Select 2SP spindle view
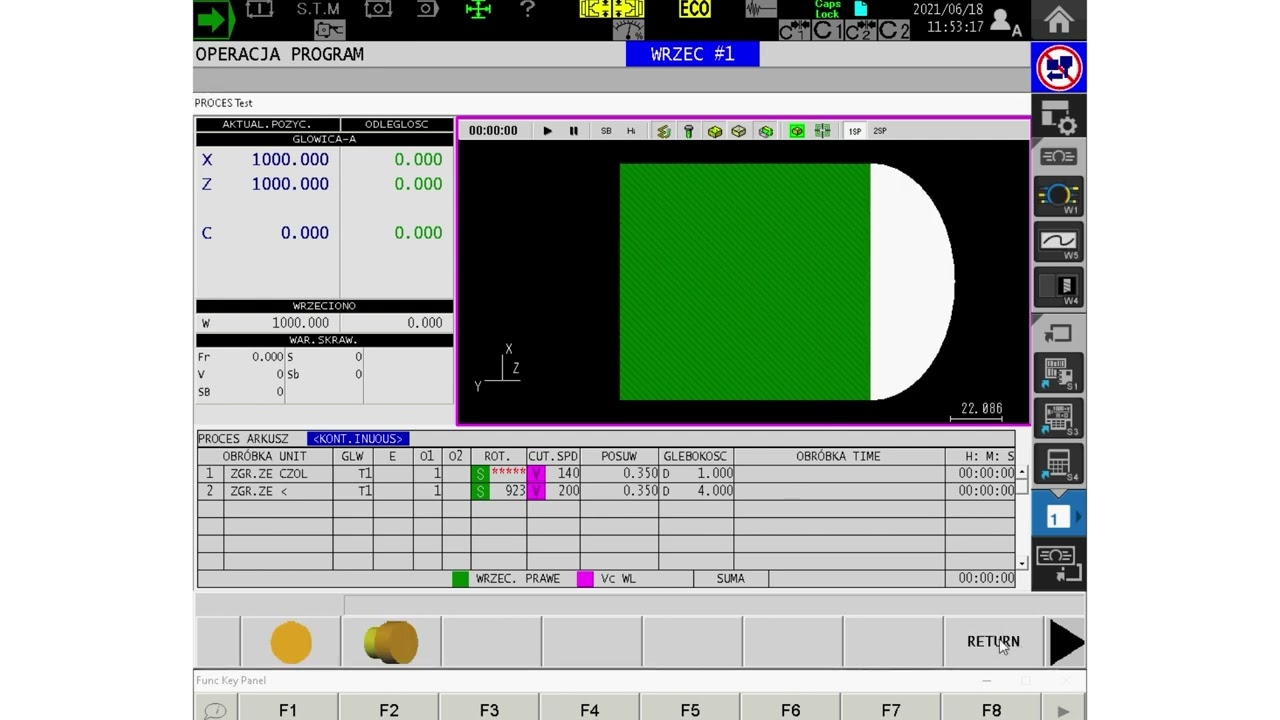The height and width of the screenshot is (720, 1280). (880, 131)
